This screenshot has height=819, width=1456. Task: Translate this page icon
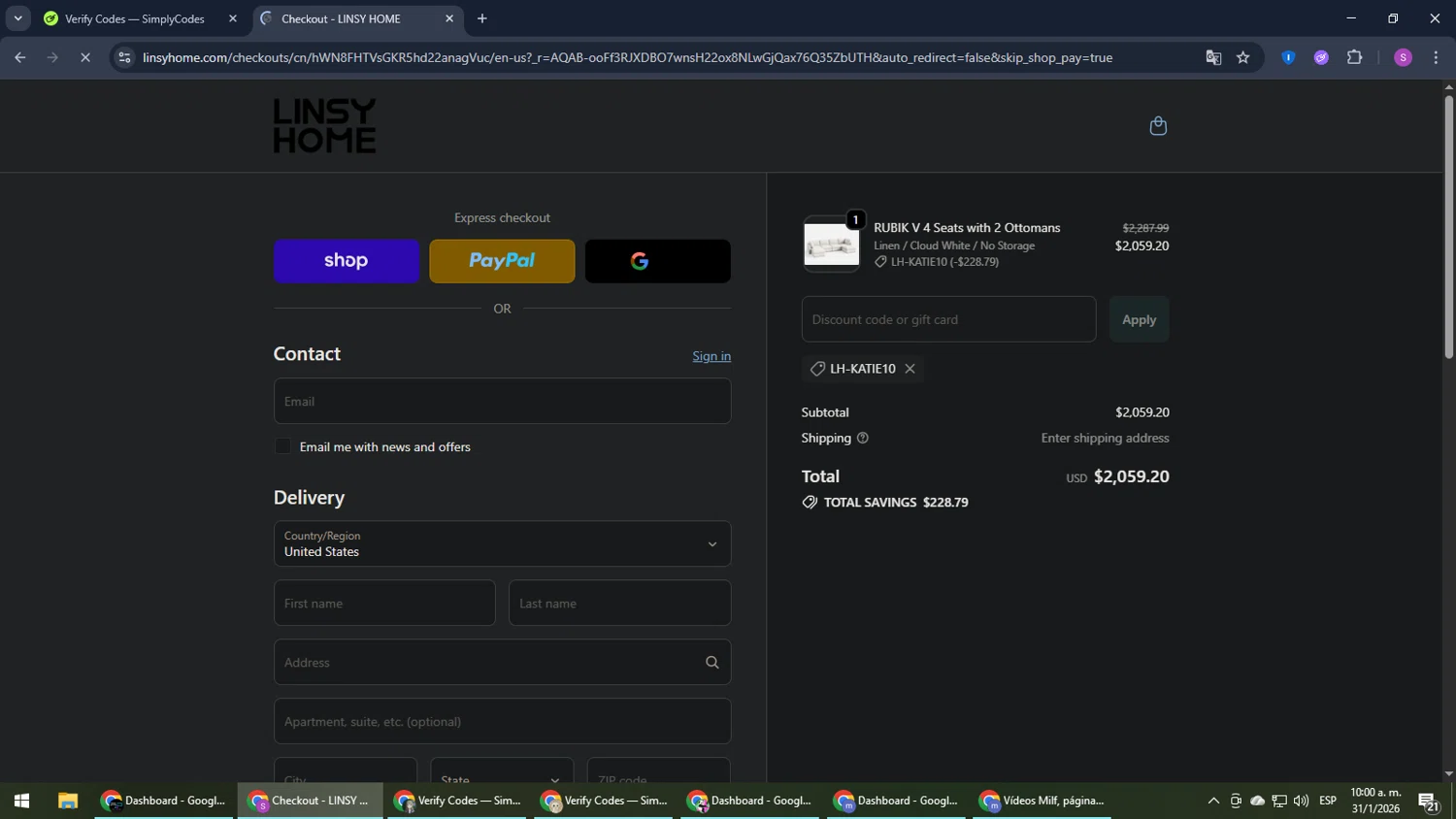point(1213,58)
